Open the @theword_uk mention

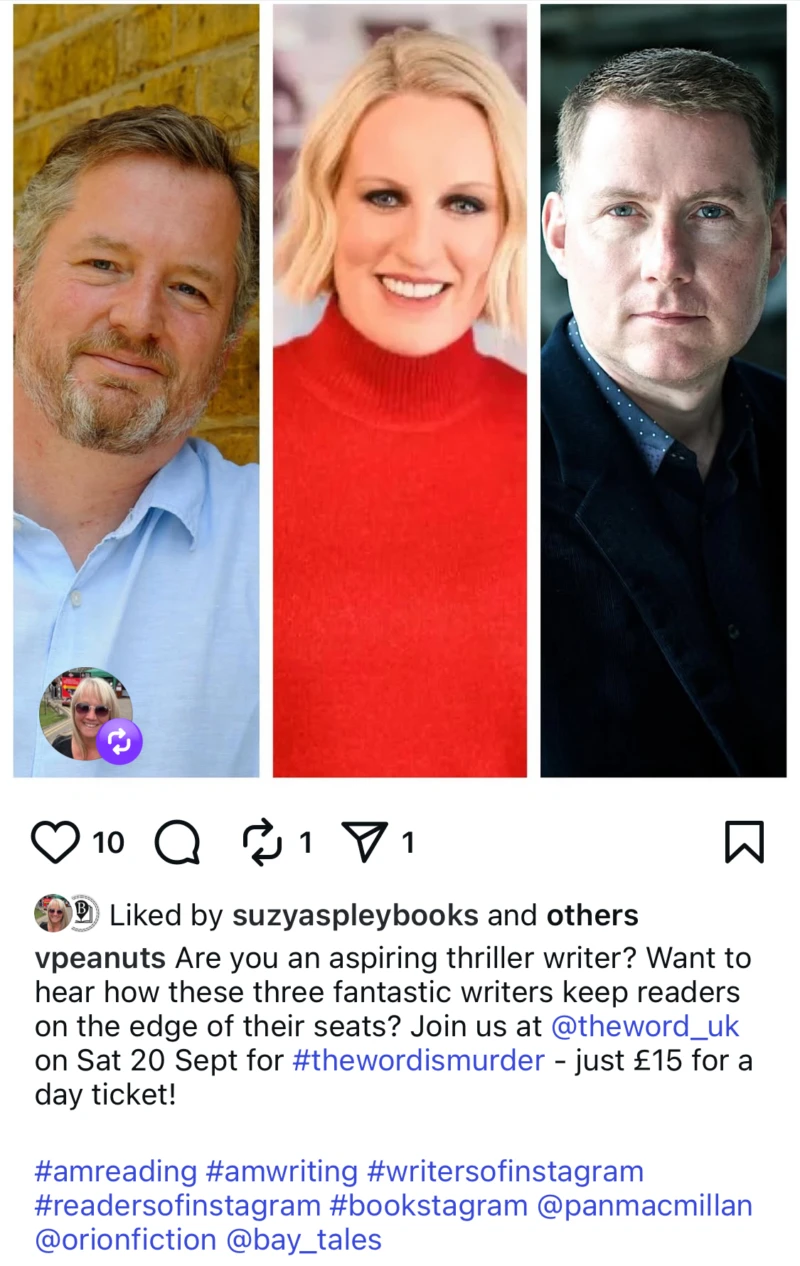tap(645, 1027)
